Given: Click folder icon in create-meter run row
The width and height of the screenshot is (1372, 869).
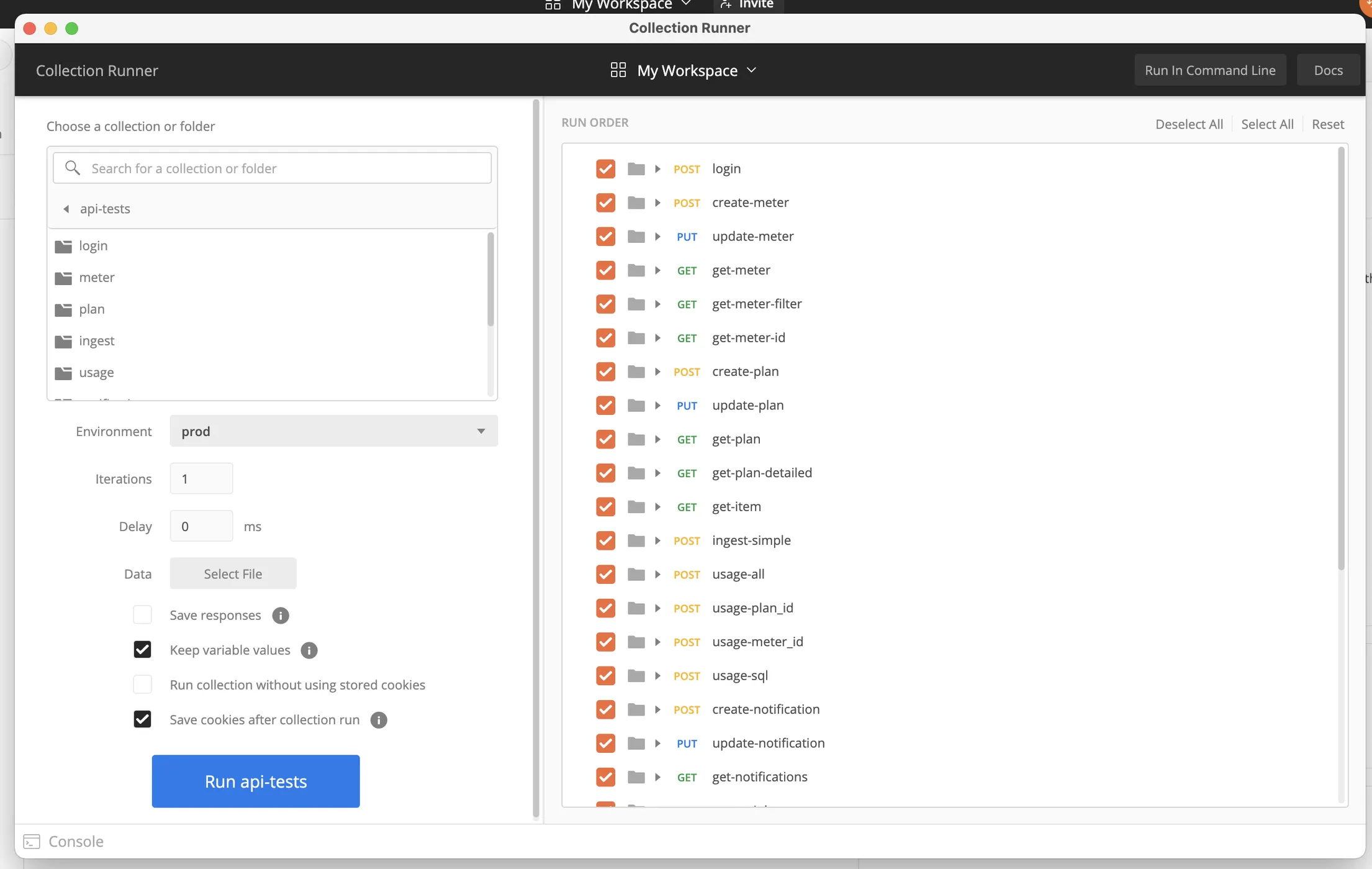Looking at the screenshot, I should point(636,202).
